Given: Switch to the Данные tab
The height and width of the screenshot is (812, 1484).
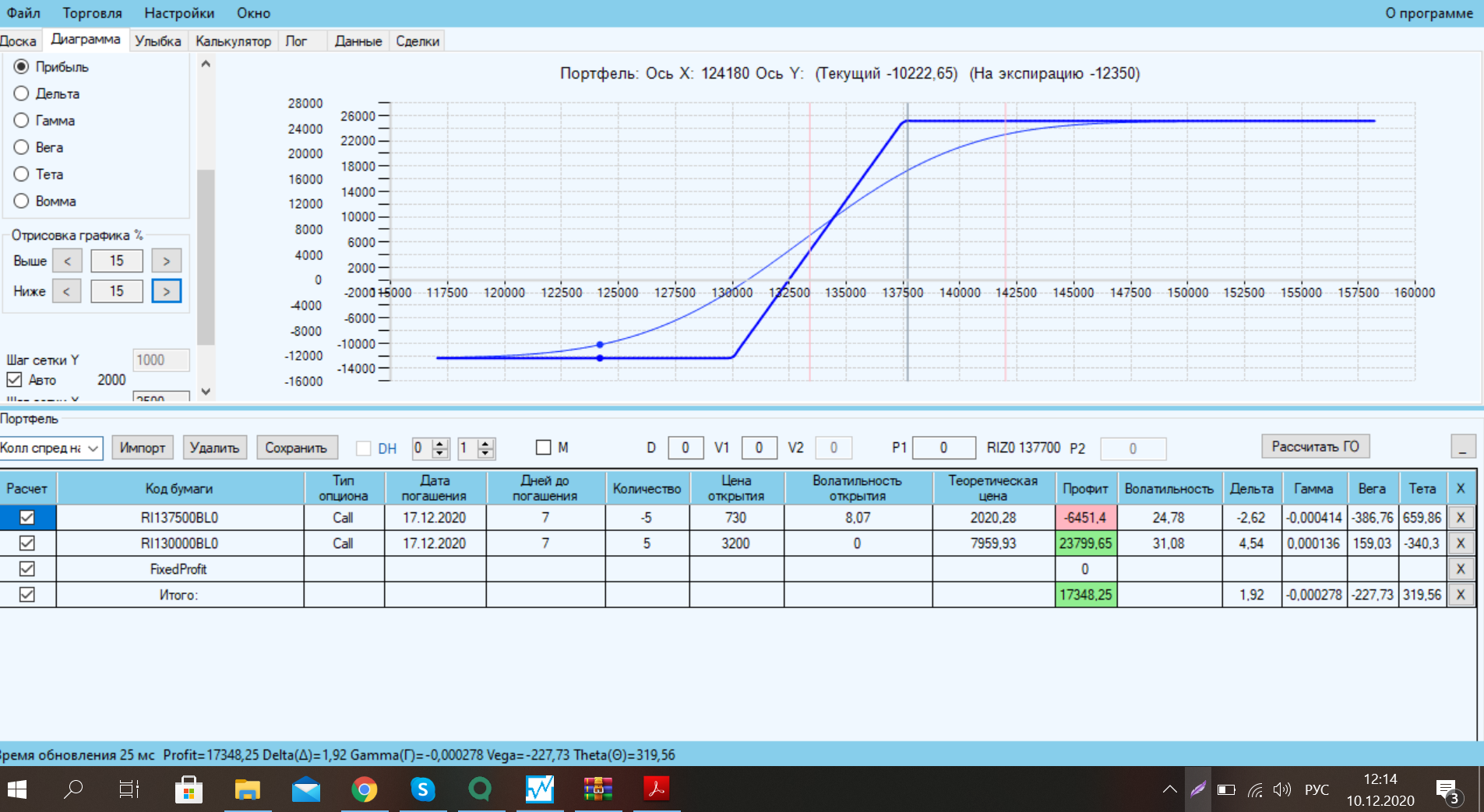Looking at the screenshot, I should (358, 41).
